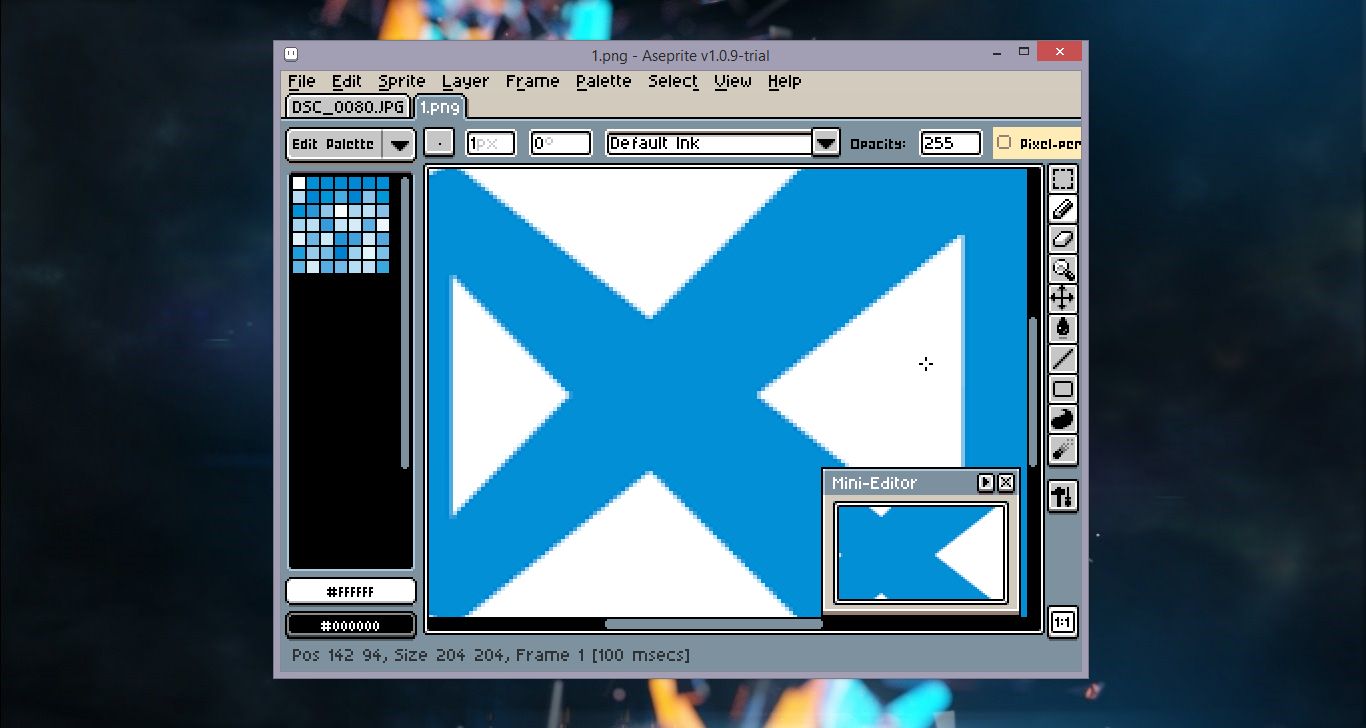Select the Blur tool in the toolbar
The height and width of the screenshot is (728, 1366).
click(x=1062, y=449)
